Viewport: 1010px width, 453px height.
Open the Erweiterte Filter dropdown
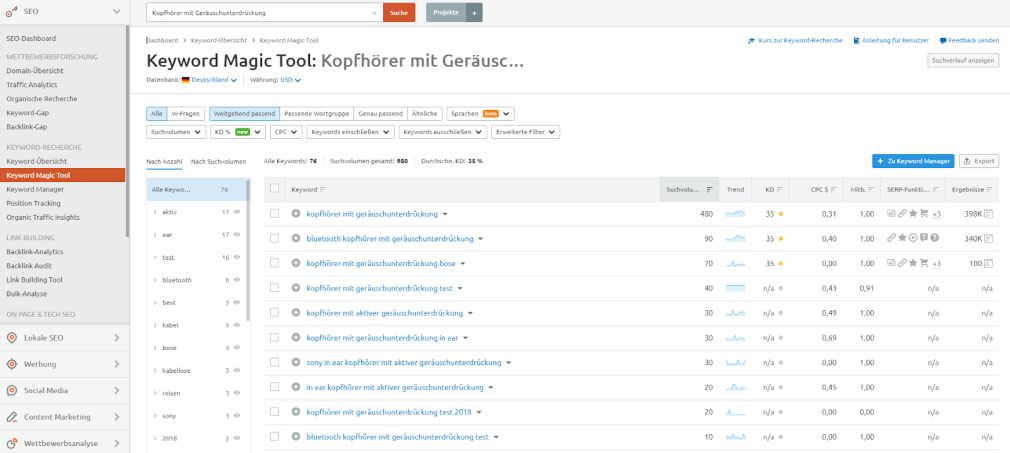[x=526, y=132]
